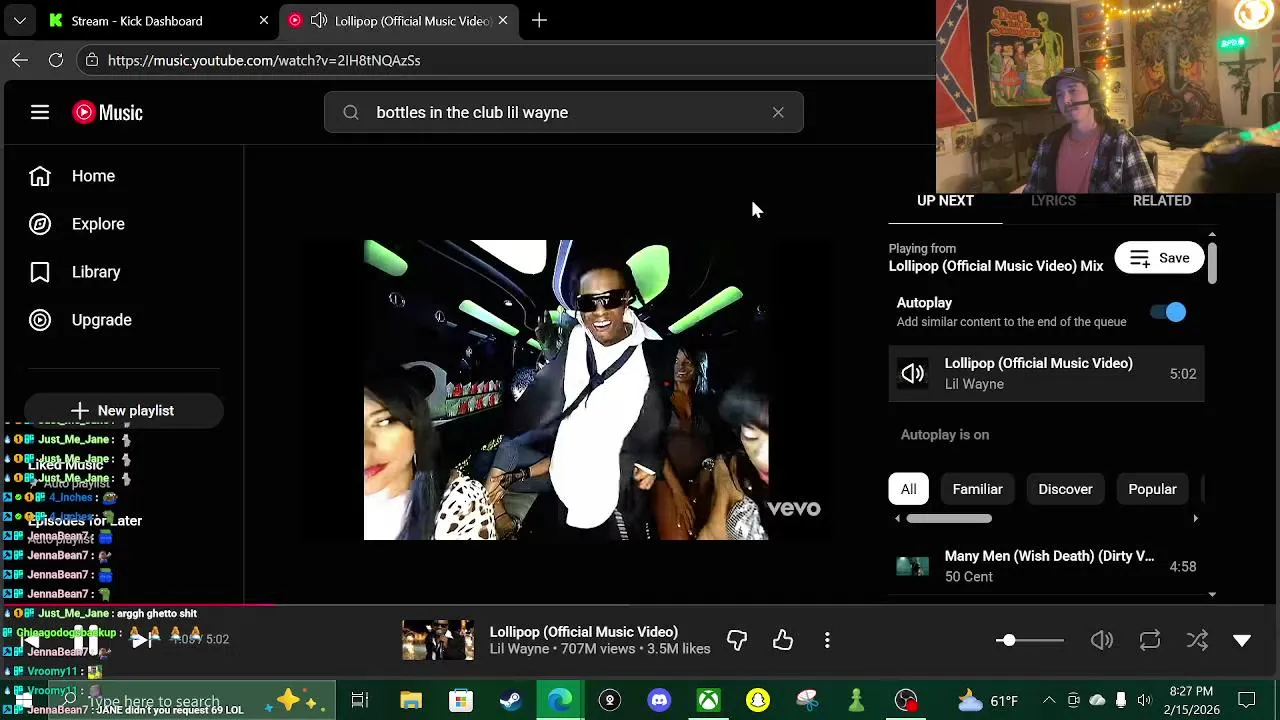Dislike the Lollipop song
This screenshot has height=720, width=1280.
click(737, 640)
